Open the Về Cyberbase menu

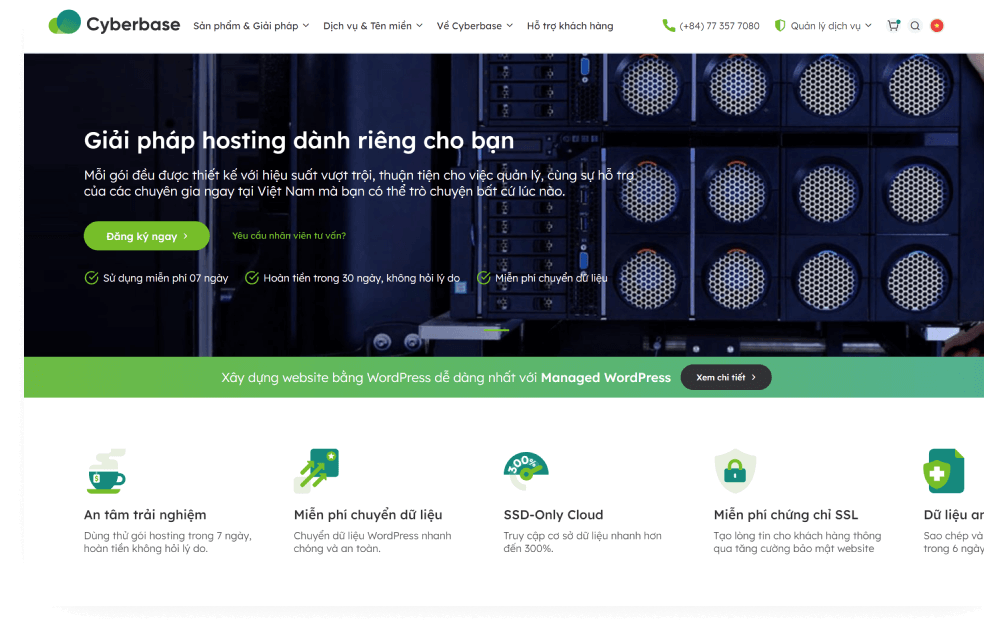point(474,26)
